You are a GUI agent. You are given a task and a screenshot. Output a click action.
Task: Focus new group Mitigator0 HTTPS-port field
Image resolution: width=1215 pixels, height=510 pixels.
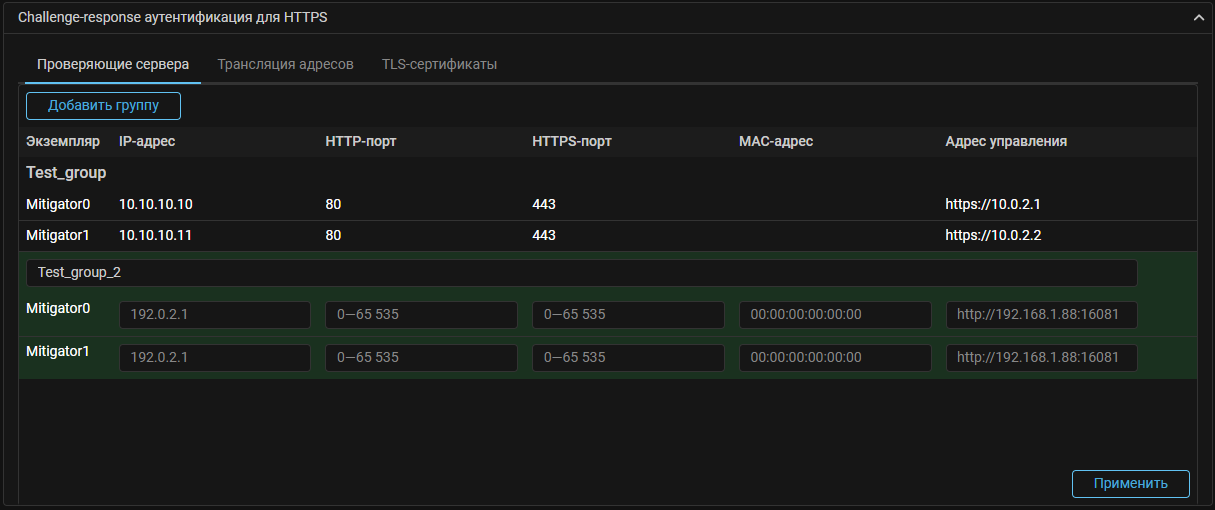(628, 315)
